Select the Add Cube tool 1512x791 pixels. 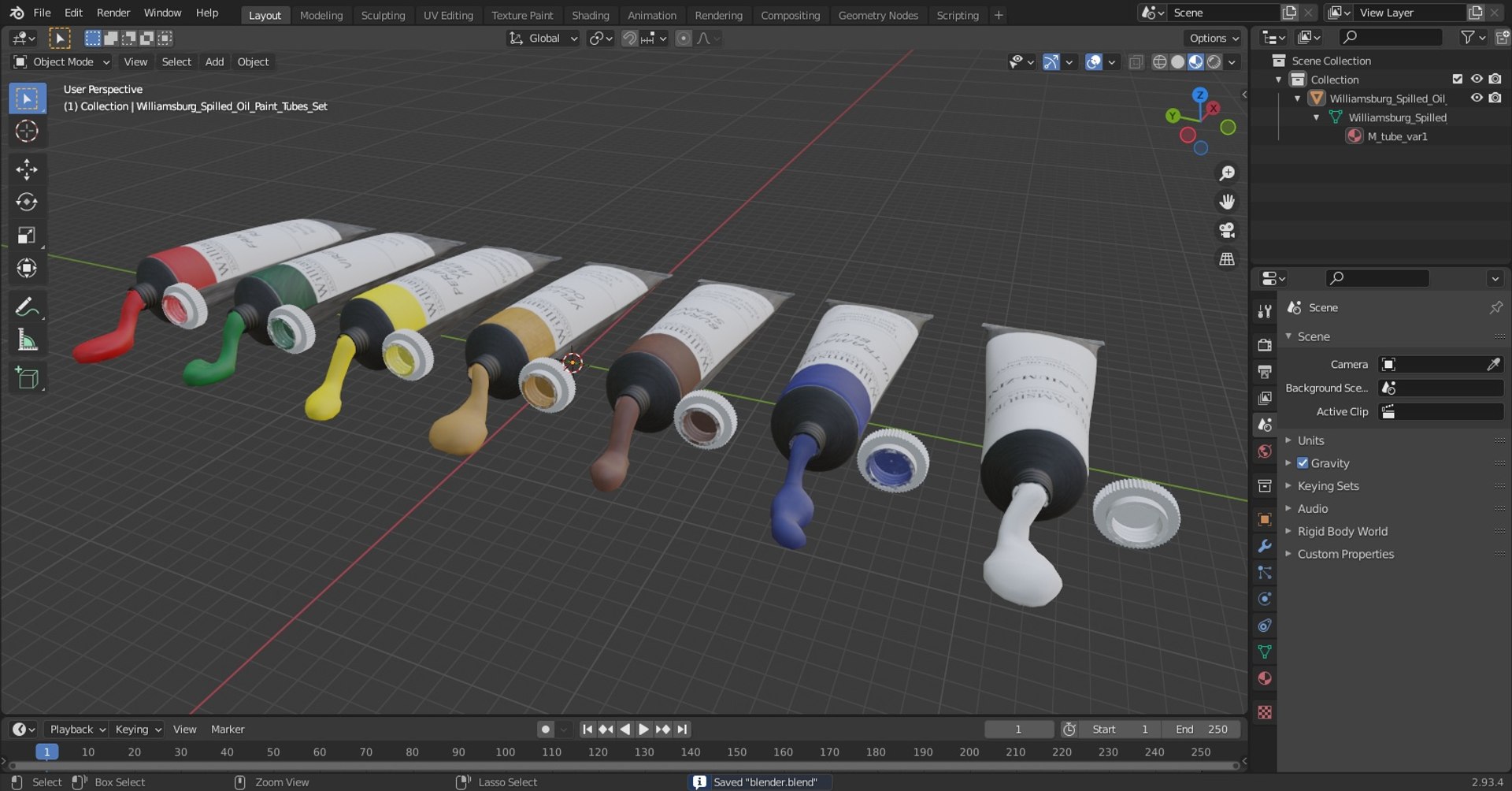click(27, 379)
